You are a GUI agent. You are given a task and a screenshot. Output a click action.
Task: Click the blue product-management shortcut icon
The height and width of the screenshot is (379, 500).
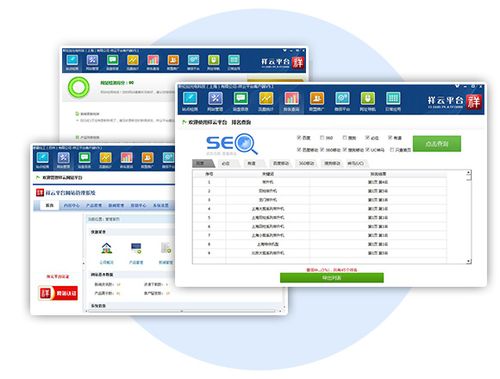[x=136, y=248]
